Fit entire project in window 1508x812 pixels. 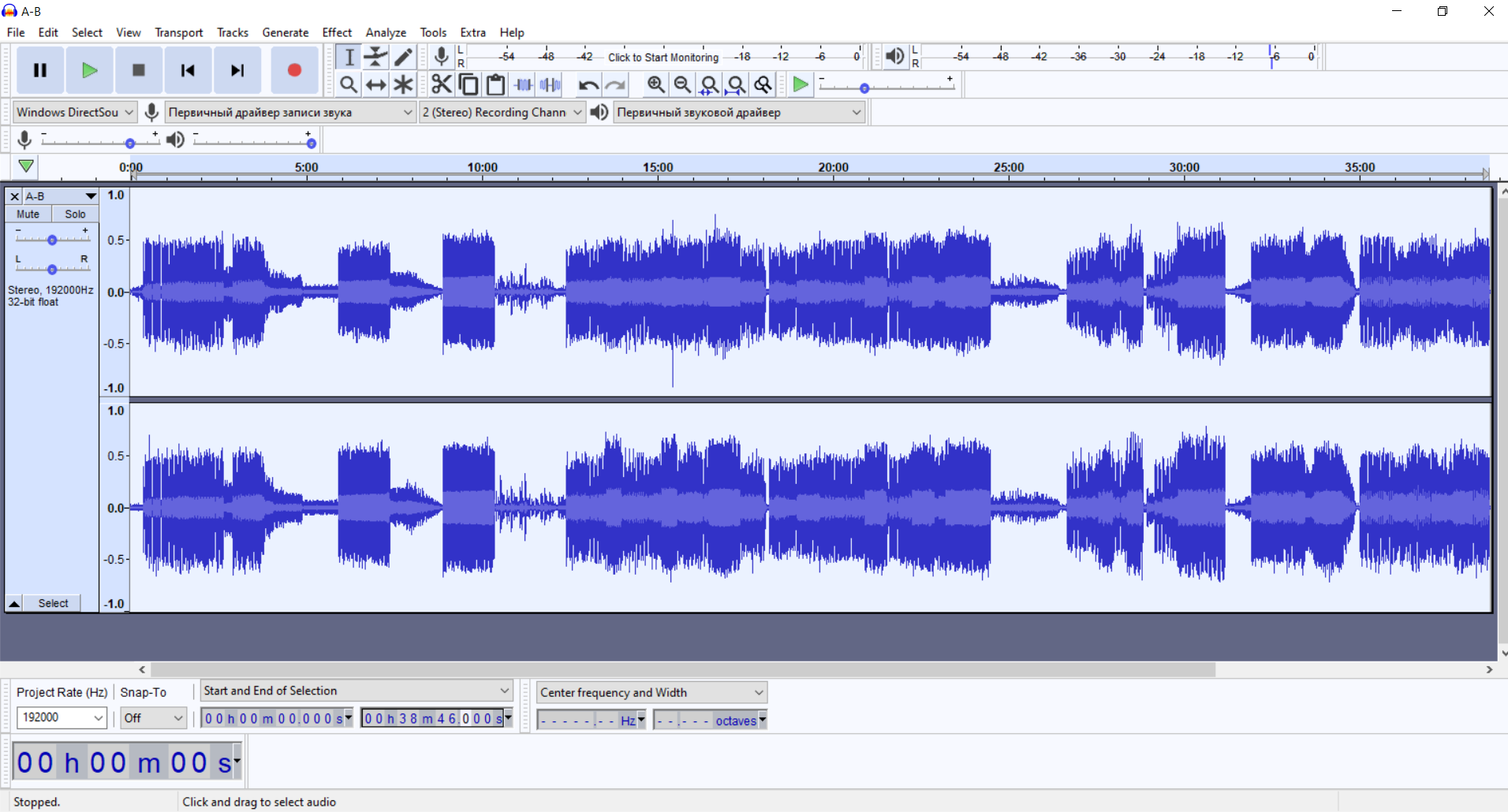point(736,84)
